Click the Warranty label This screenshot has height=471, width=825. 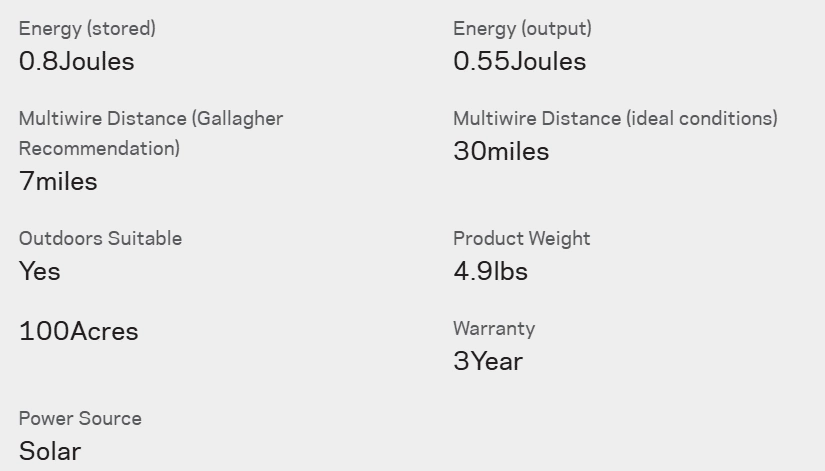[494, 328]
